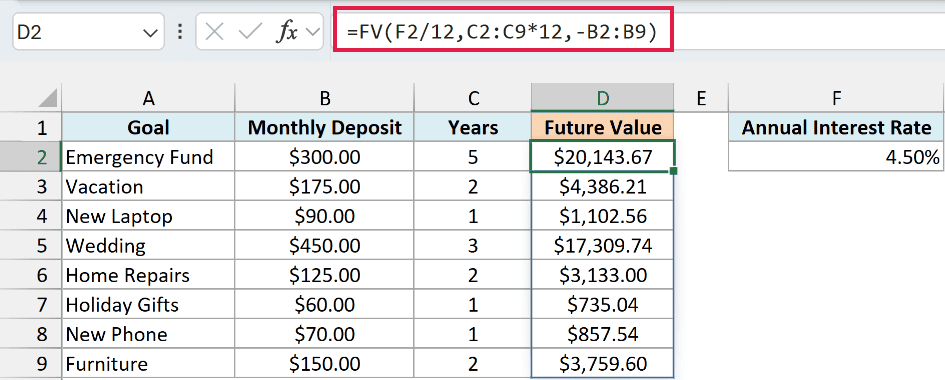Select the $3,133.00 future value cell

pos(602,275)
